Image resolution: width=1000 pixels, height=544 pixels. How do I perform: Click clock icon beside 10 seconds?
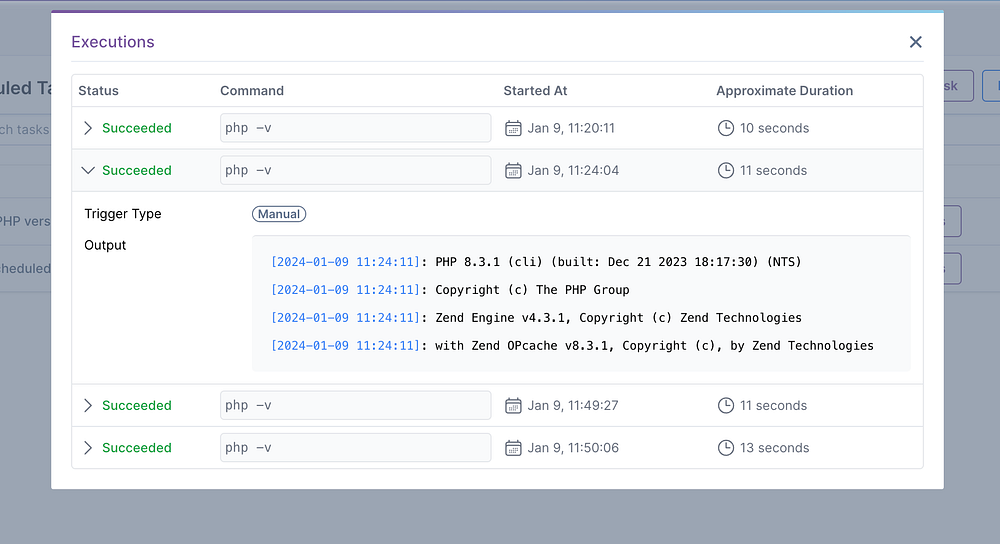point(726,128)
